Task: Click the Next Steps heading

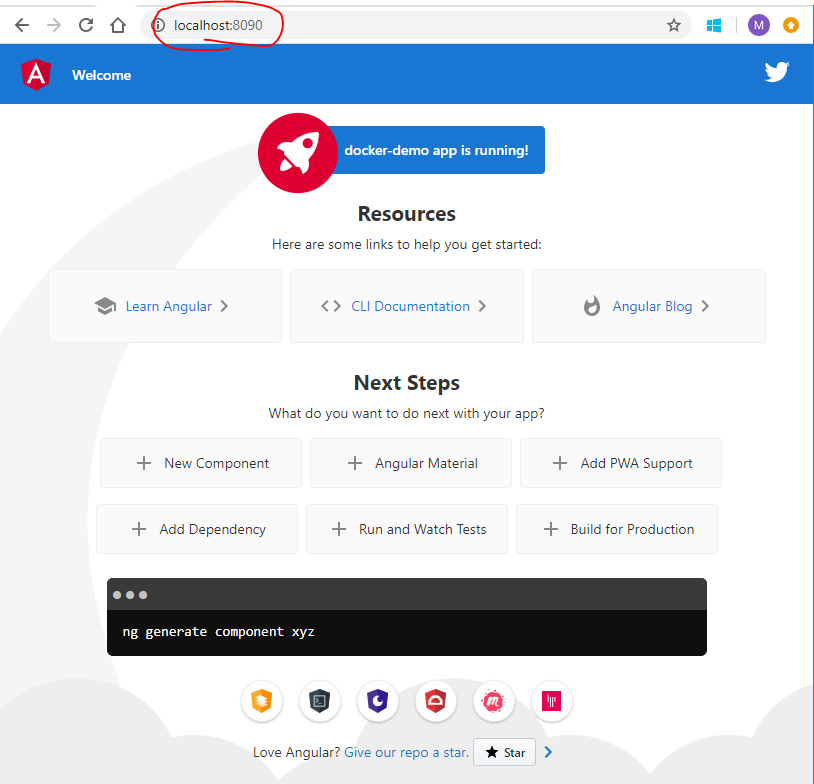Action: [406, 383]
